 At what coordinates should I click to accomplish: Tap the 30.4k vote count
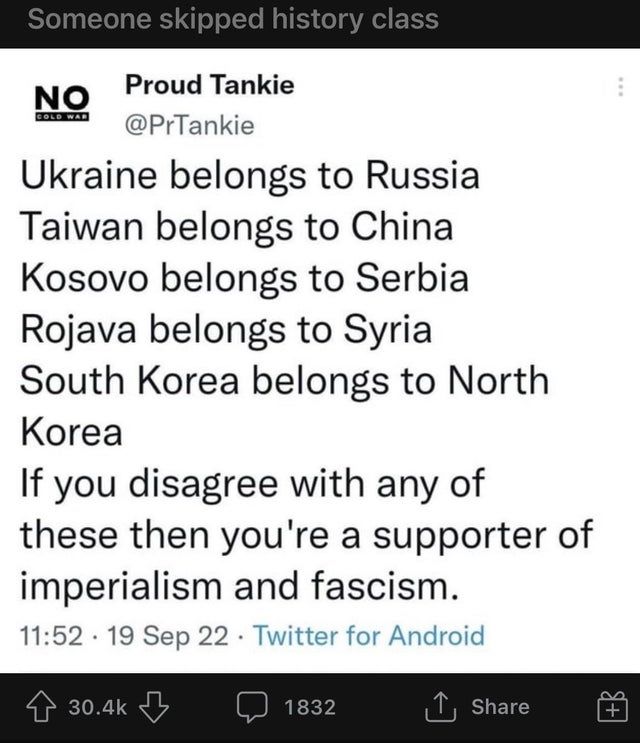click(x=98, y=707)
